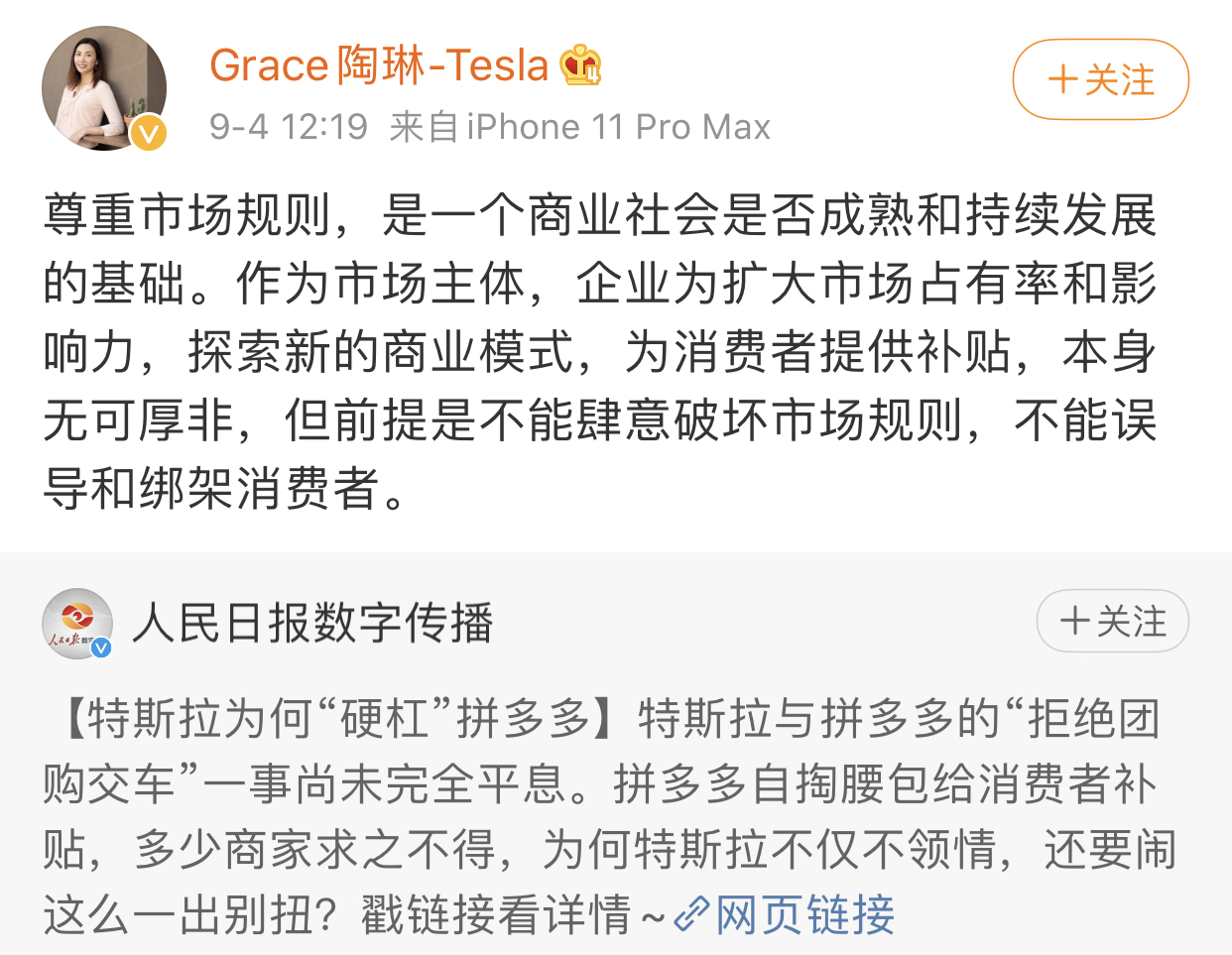1232x955 pixels.
Task: Tap the orange verified V badge
Action: coord(149,133)
